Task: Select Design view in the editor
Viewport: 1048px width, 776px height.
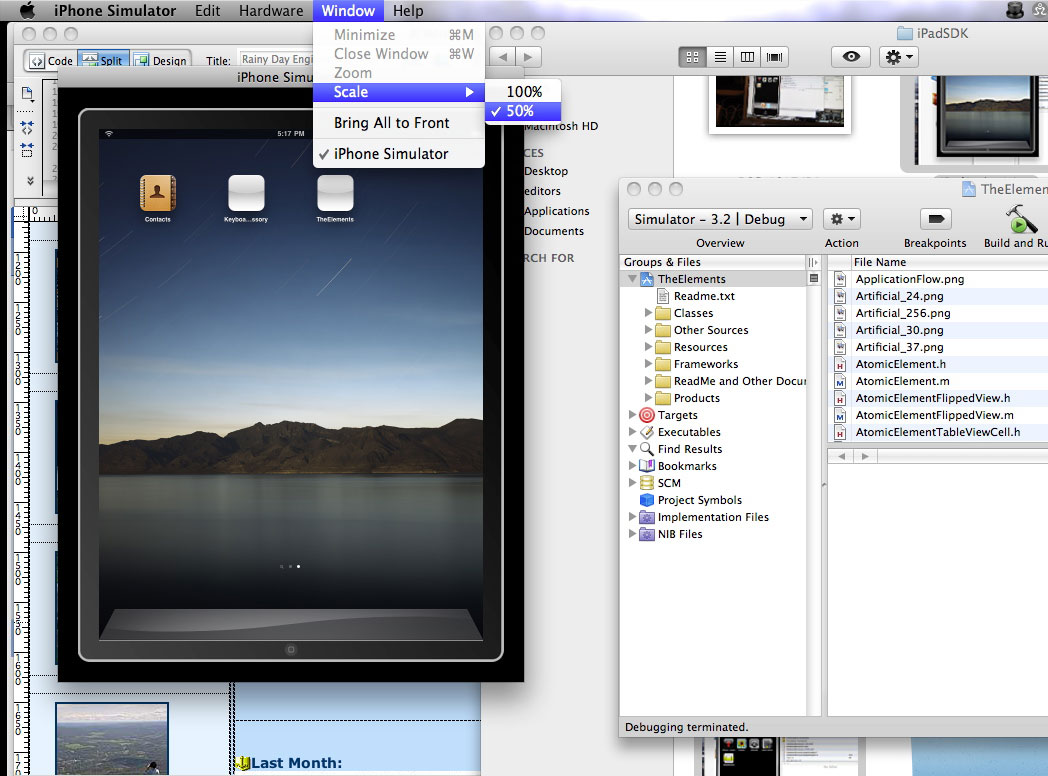Action: click(x=160, y=60)
